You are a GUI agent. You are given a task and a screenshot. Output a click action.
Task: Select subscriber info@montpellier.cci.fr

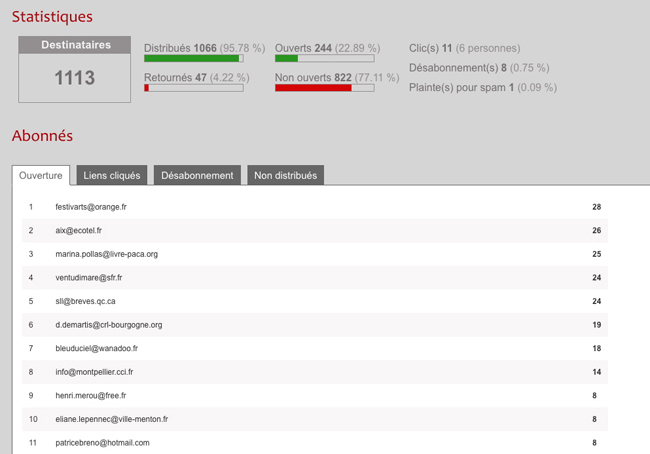(x=94, y=372)
